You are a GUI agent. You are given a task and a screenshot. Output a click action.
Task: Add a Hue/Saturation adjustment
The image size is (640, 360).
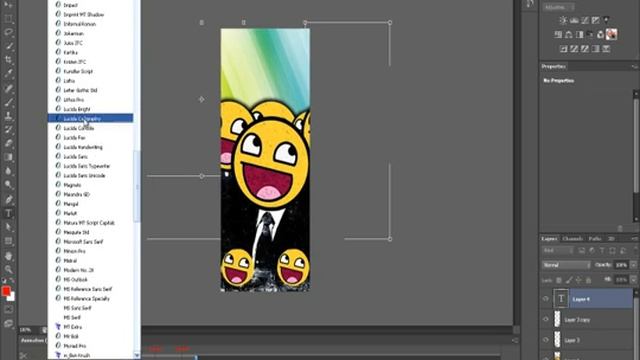pyautogui.click(x=558, y=35)
